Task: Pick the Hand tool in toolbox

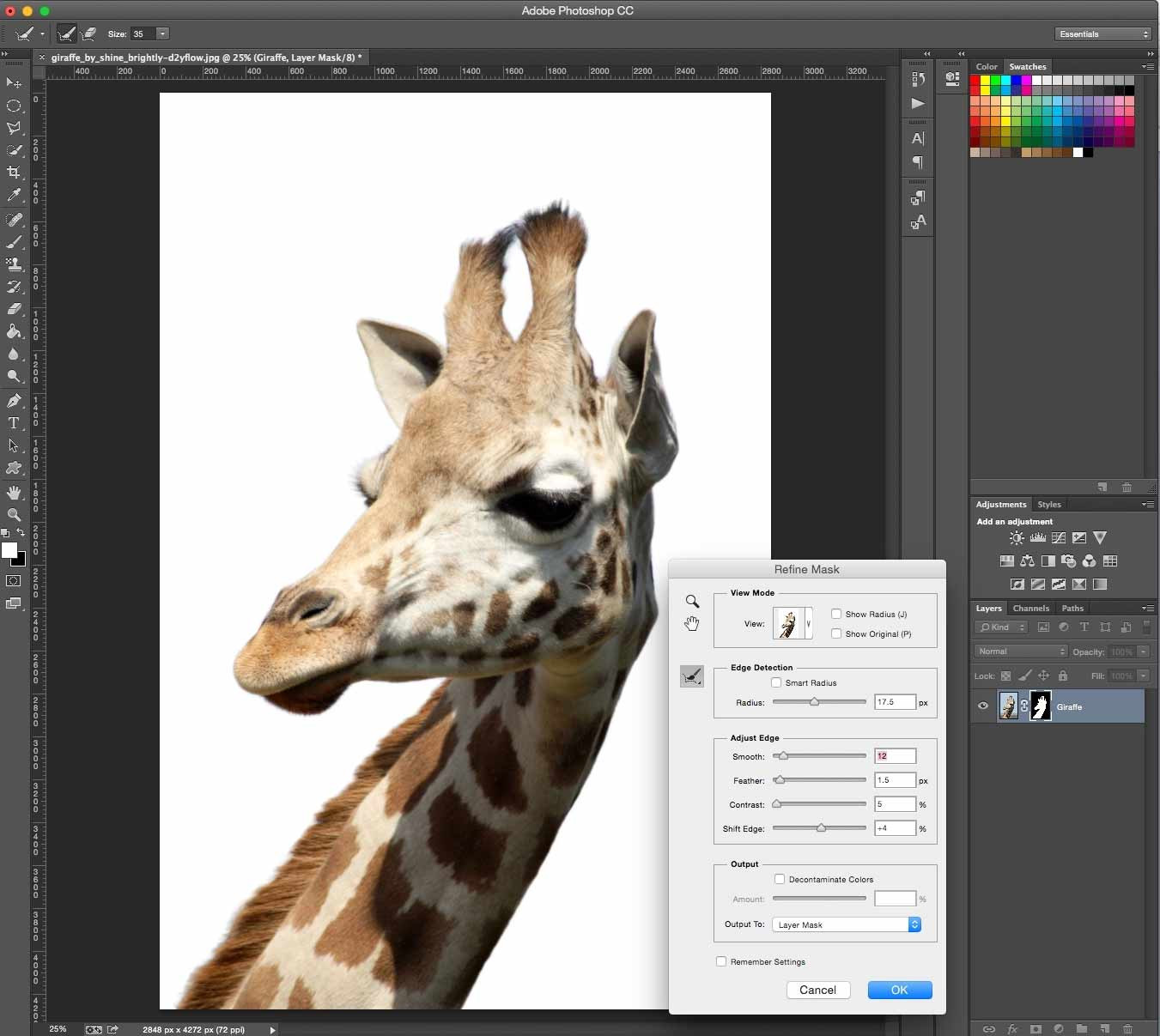Action: (14, 493)
